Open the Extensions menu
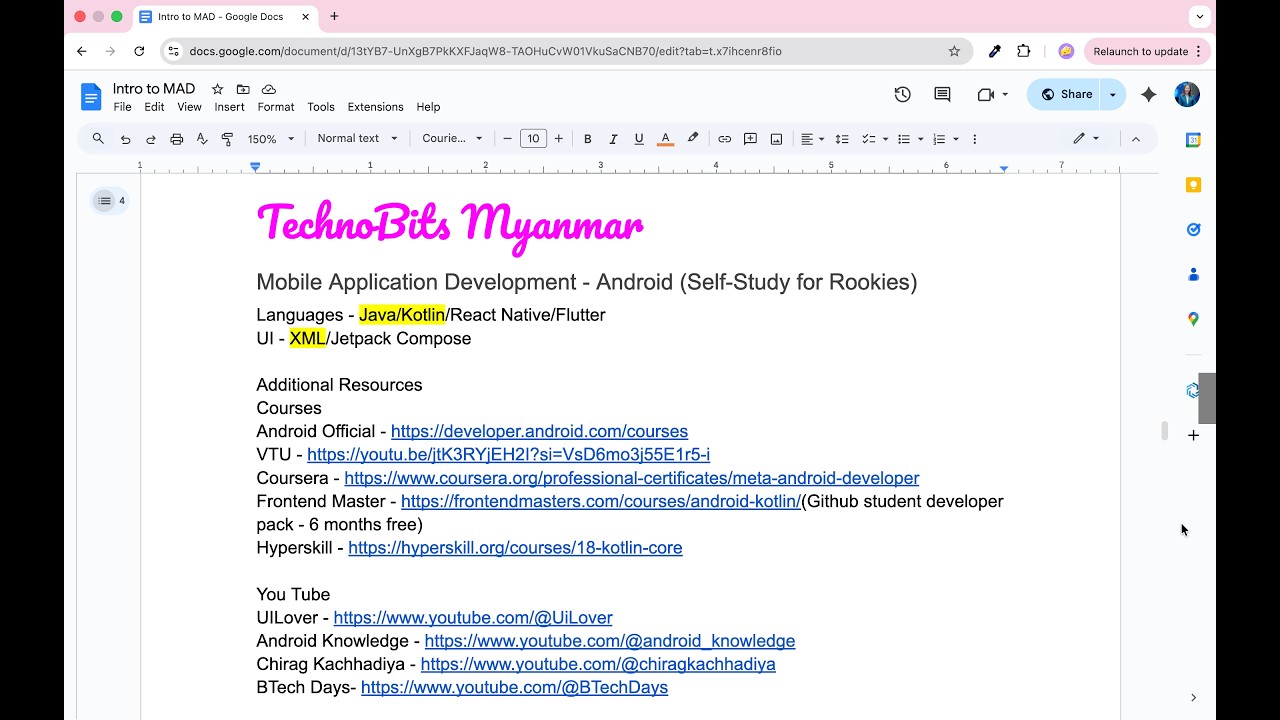Image resolution: width=1280 pixels, height=720 pixels. point(375,107)
